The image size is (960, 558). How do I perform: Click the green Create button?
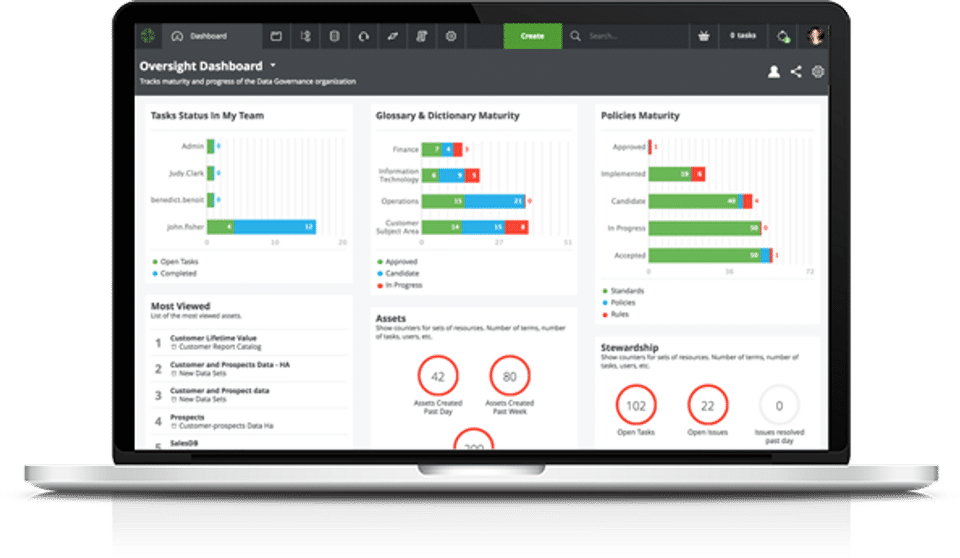click(533, 36)
